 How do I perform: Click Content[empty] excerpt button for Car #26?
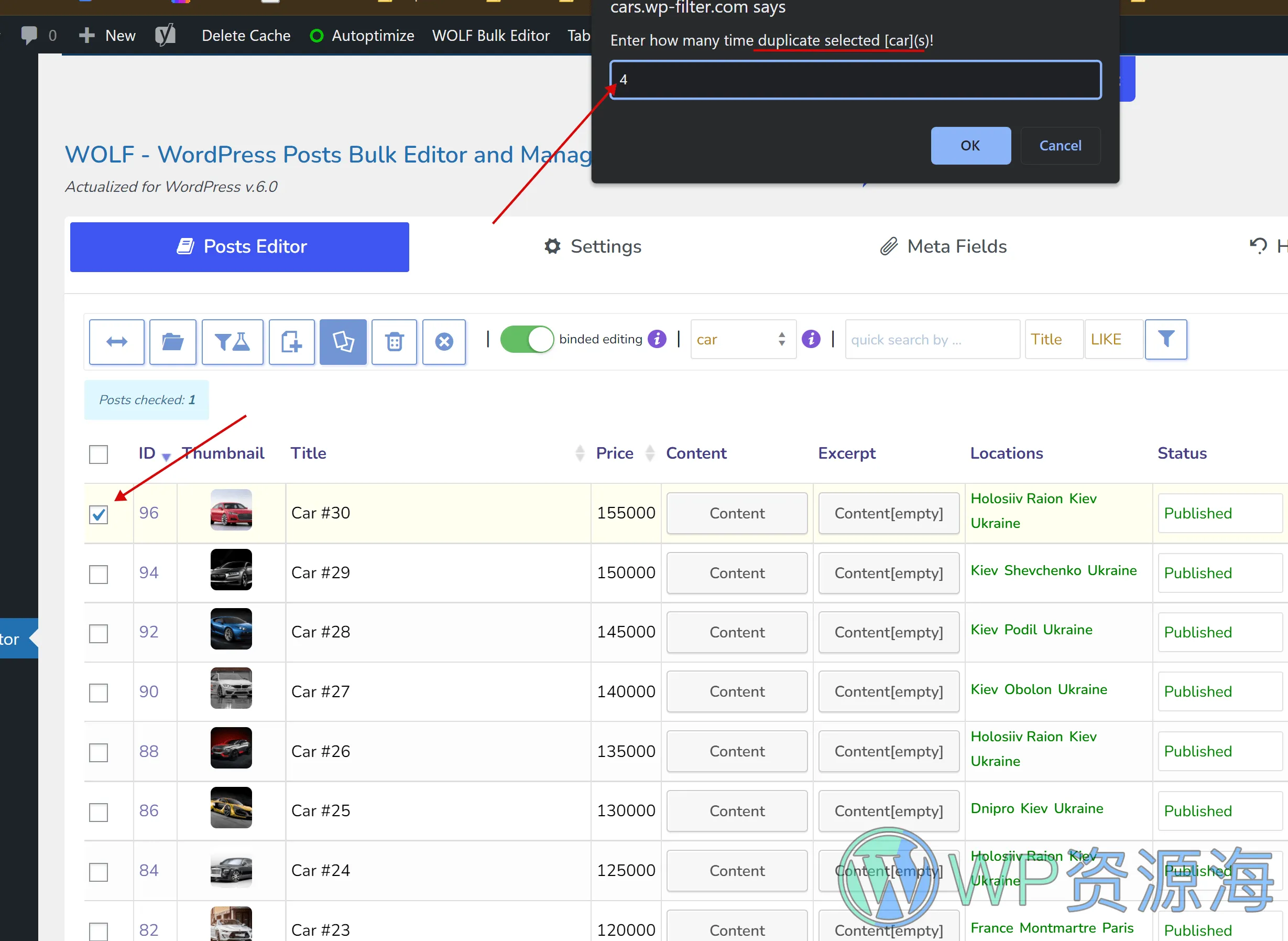888,751
